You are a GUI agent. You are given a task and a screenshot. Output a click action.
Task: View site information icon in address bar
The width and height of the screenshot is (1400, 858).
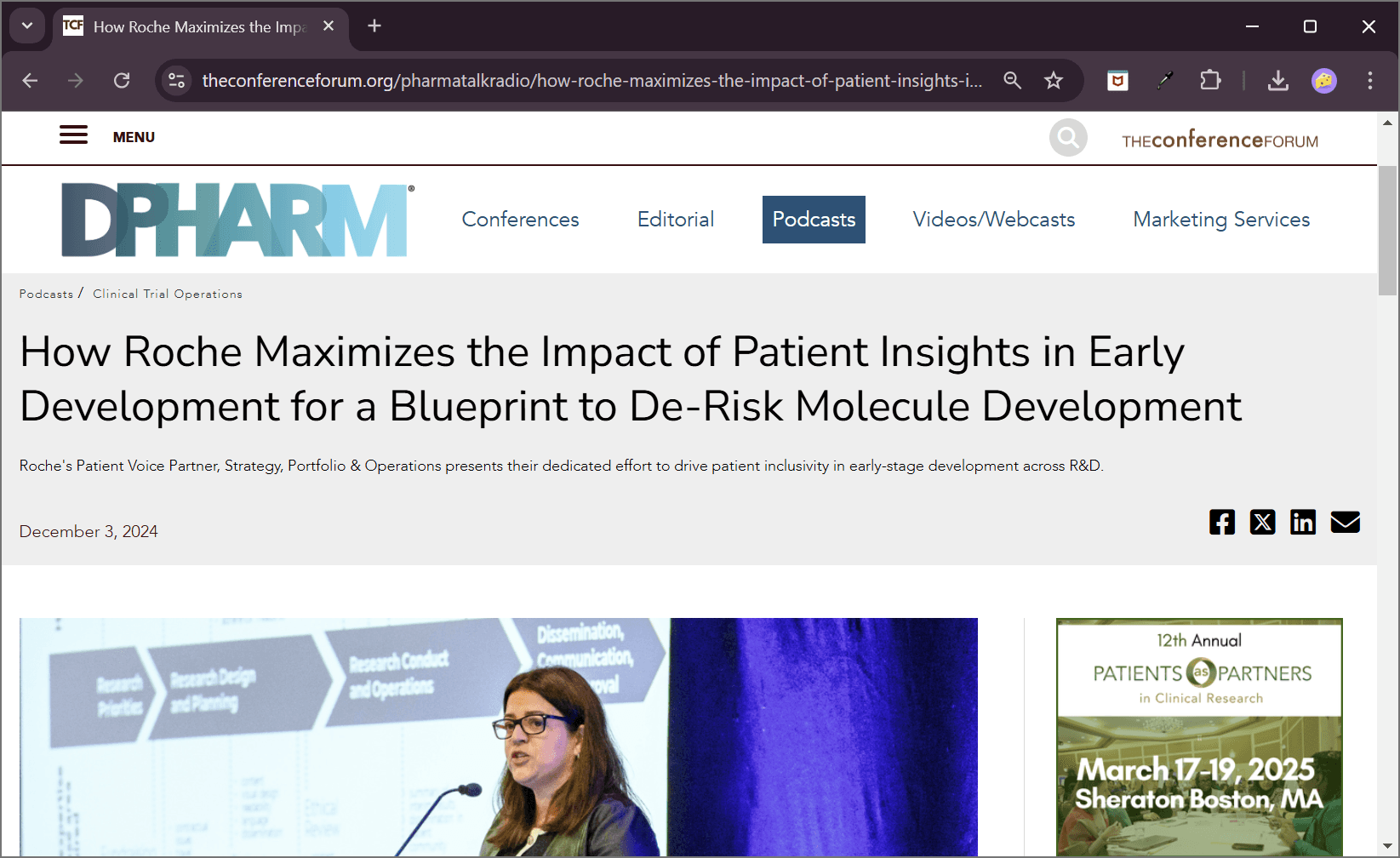176,81
